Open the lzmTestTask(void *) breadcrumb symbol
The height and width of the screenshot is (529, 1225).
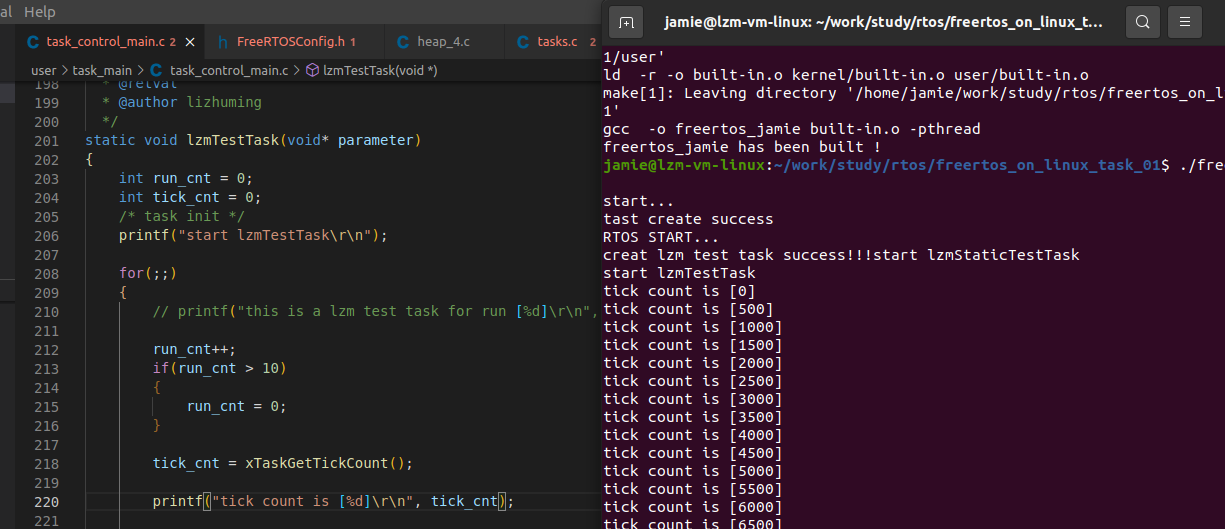pyautogui.click(x=381, y=70)
